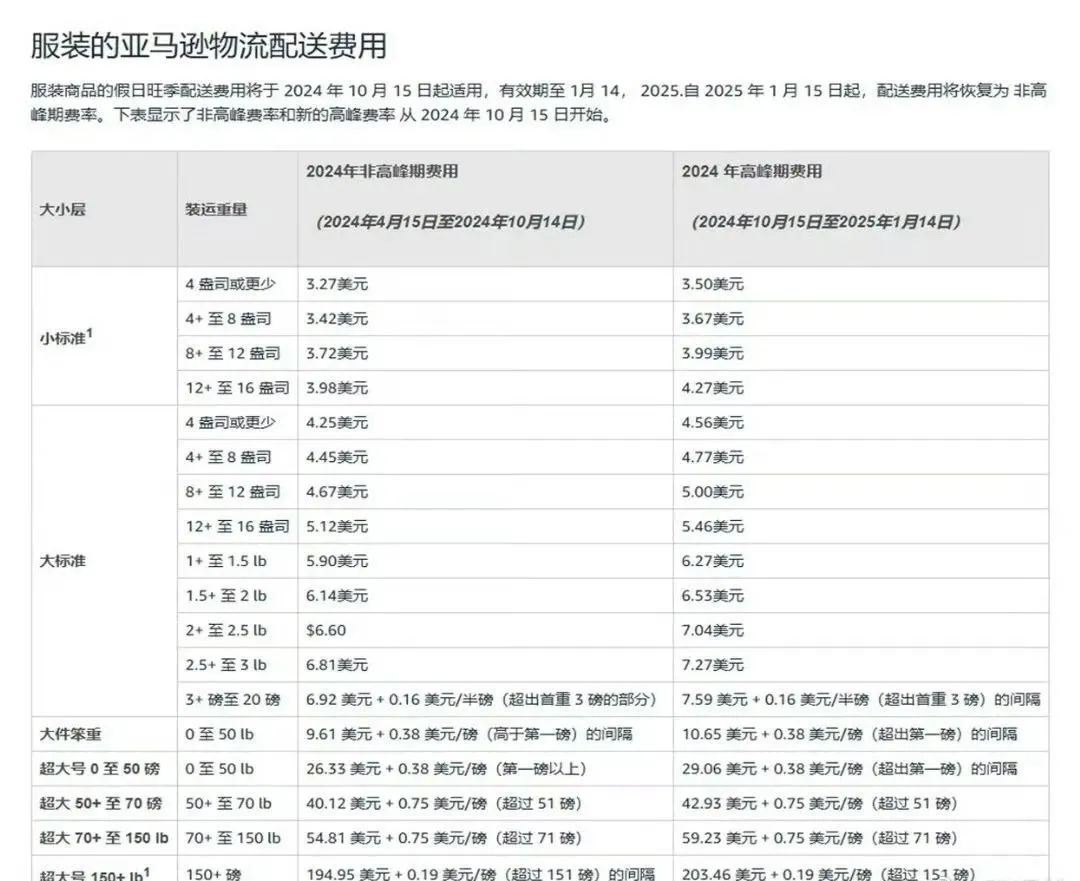The width and height of the screenshot is (1080, 881).
Task: Select 4 盎司或更少 in the 4.25美元 row
Action: point(230,422)
